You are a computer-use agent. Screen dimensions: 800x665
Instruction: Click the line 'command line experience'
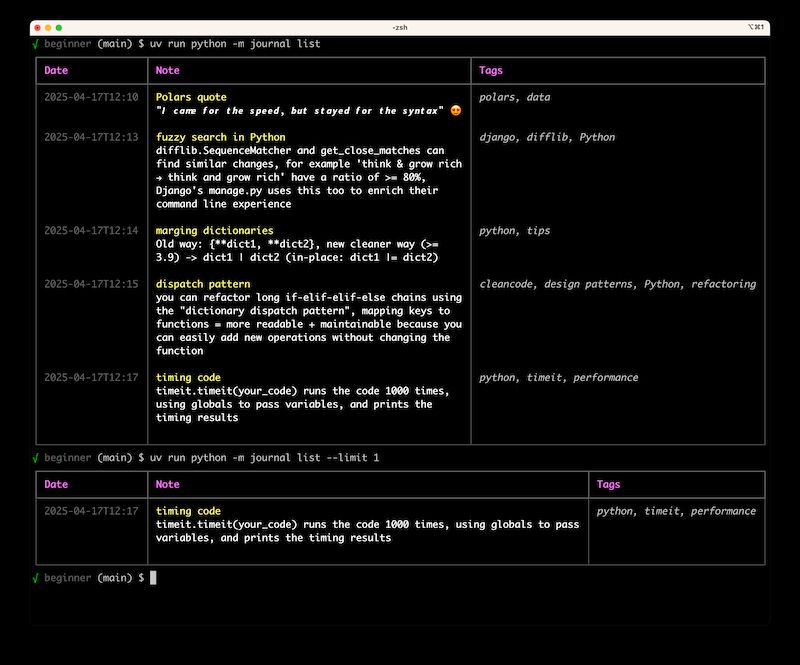223,204
